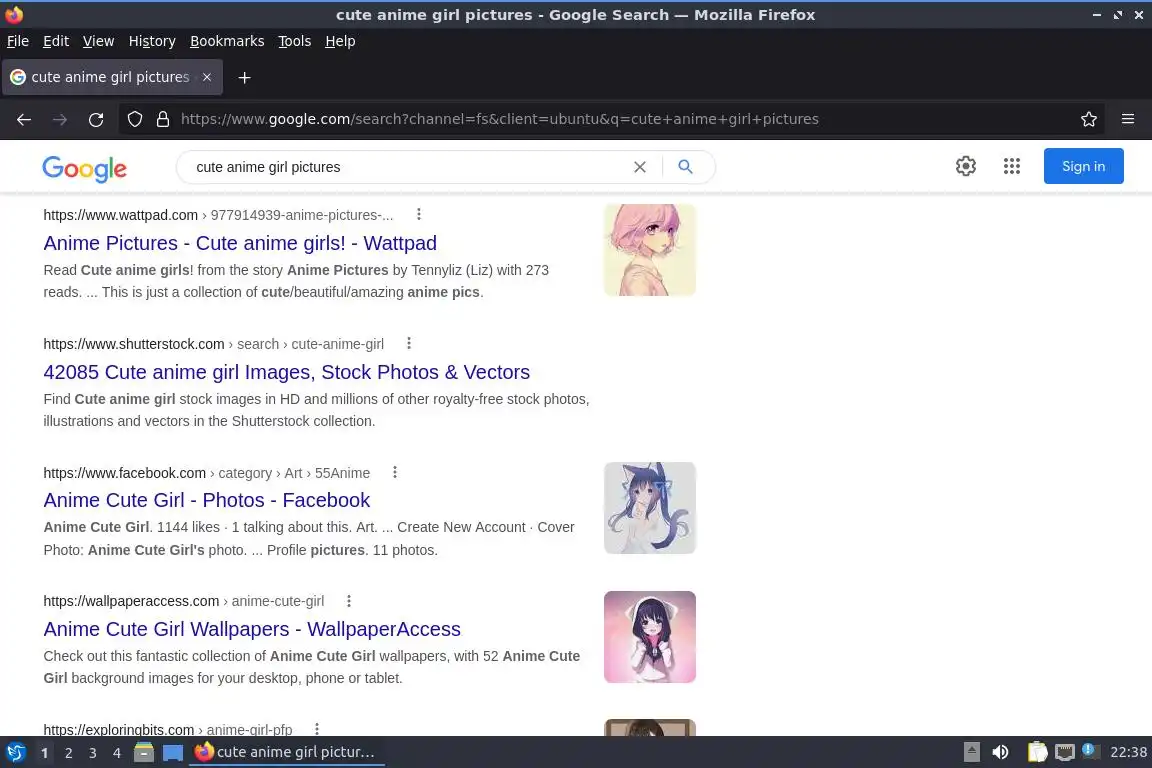Click the shutterstock.com result URL
Viewport: 1152px width, 768px height.
(213, 344)
